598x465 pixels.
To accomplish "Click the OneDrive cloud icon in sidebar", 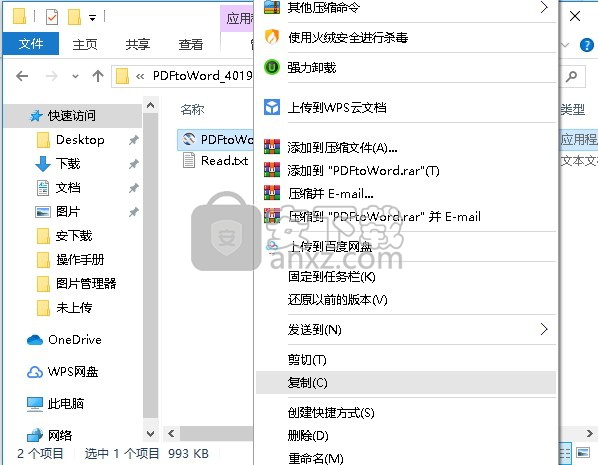I will tap(35, 339).
